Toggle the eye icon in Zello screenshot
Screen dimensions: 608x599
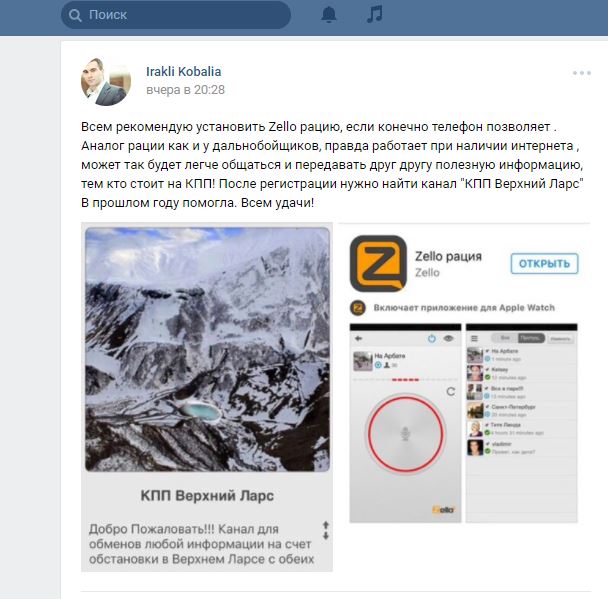(x=449, y=338)
